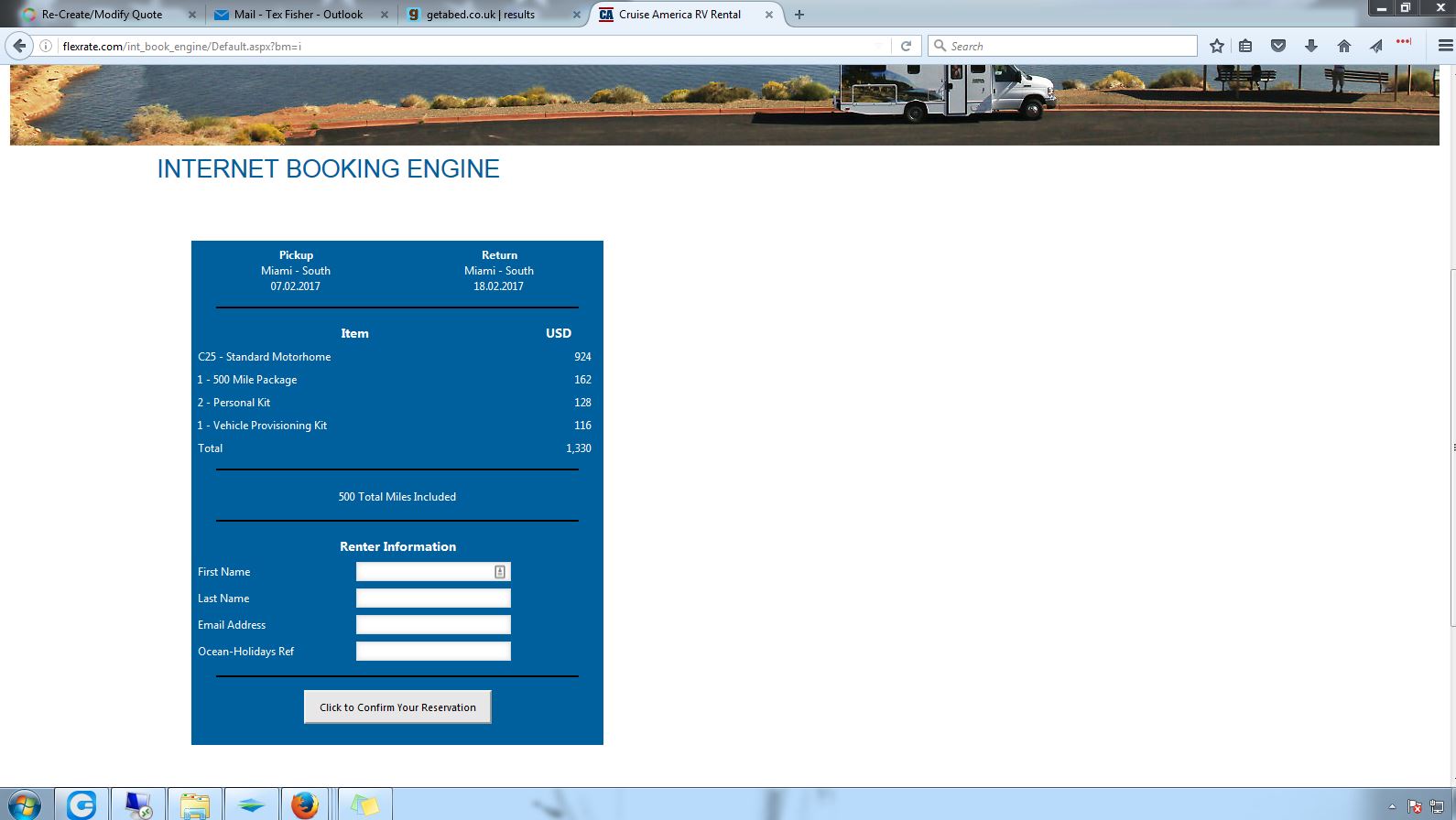
Task: Click the total amount 1,330
Action: (x=579, y=448)
